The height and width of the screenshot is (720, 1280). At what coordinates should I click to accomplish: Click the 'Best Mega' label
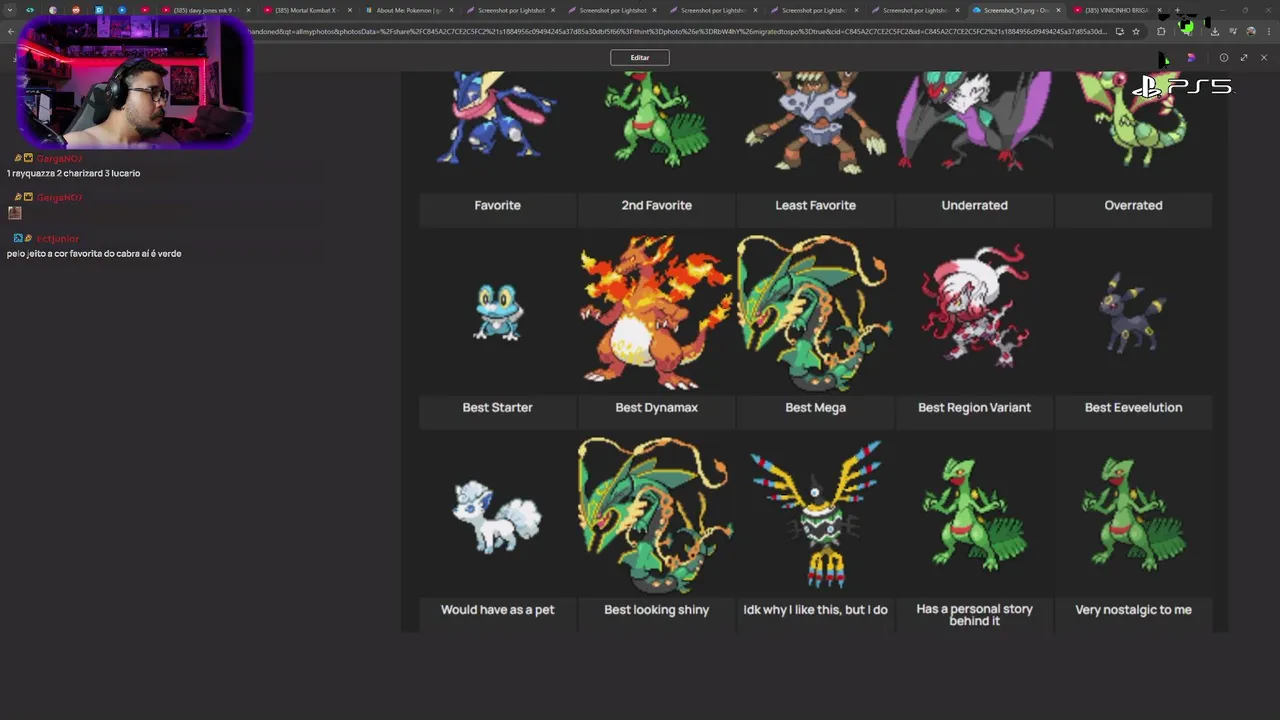coord(815,407)
